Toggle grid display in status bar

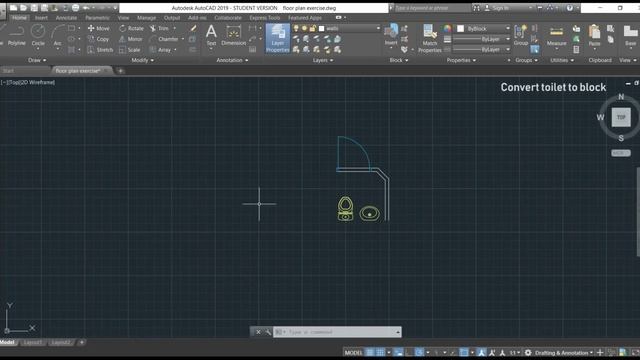pyautogui.click(x=370, y=353)
